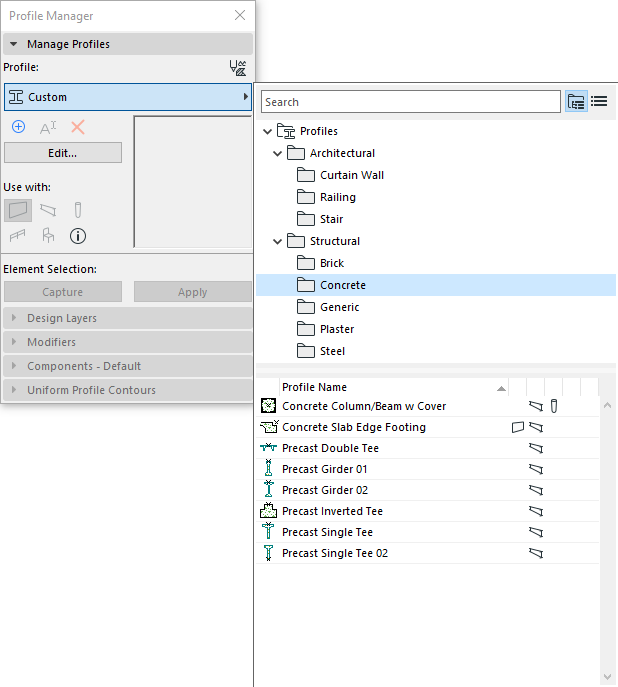Viewport: 618px width, 687px height.
Task: Click the Edit... button
Action: pos(63,153)
